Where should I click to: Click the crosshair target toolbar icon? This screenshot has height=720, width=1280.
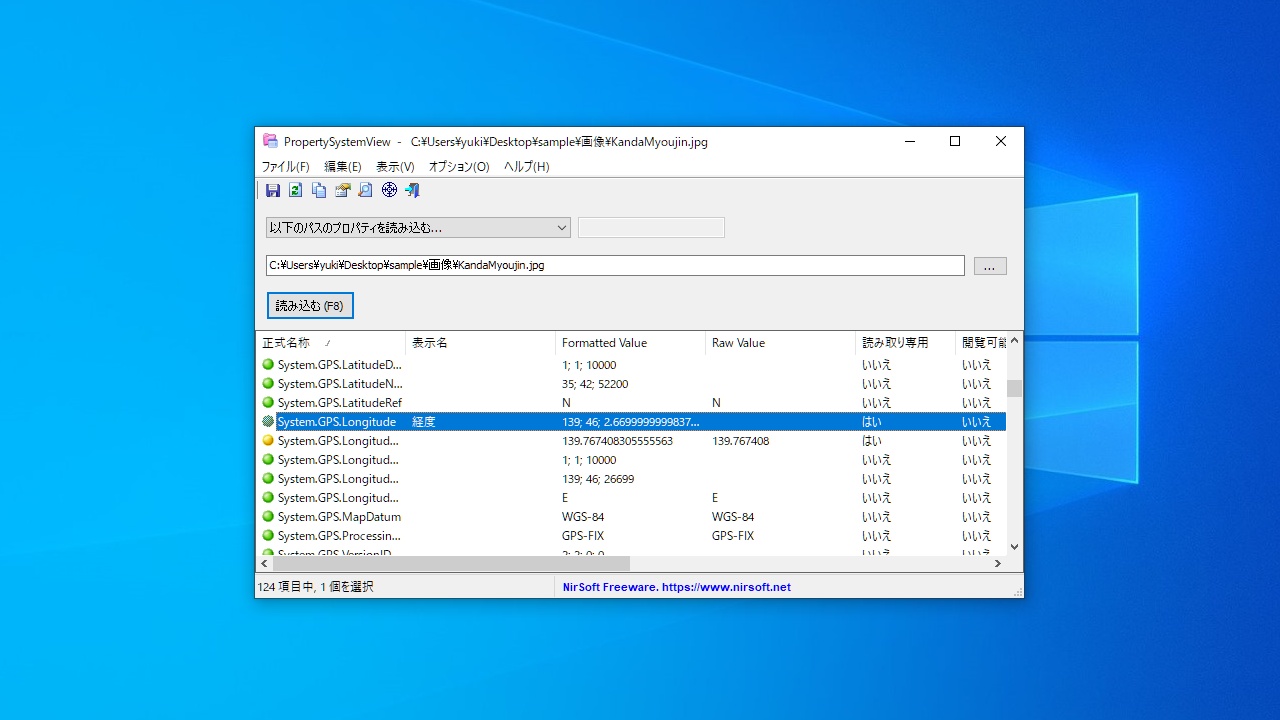(389, 190)
